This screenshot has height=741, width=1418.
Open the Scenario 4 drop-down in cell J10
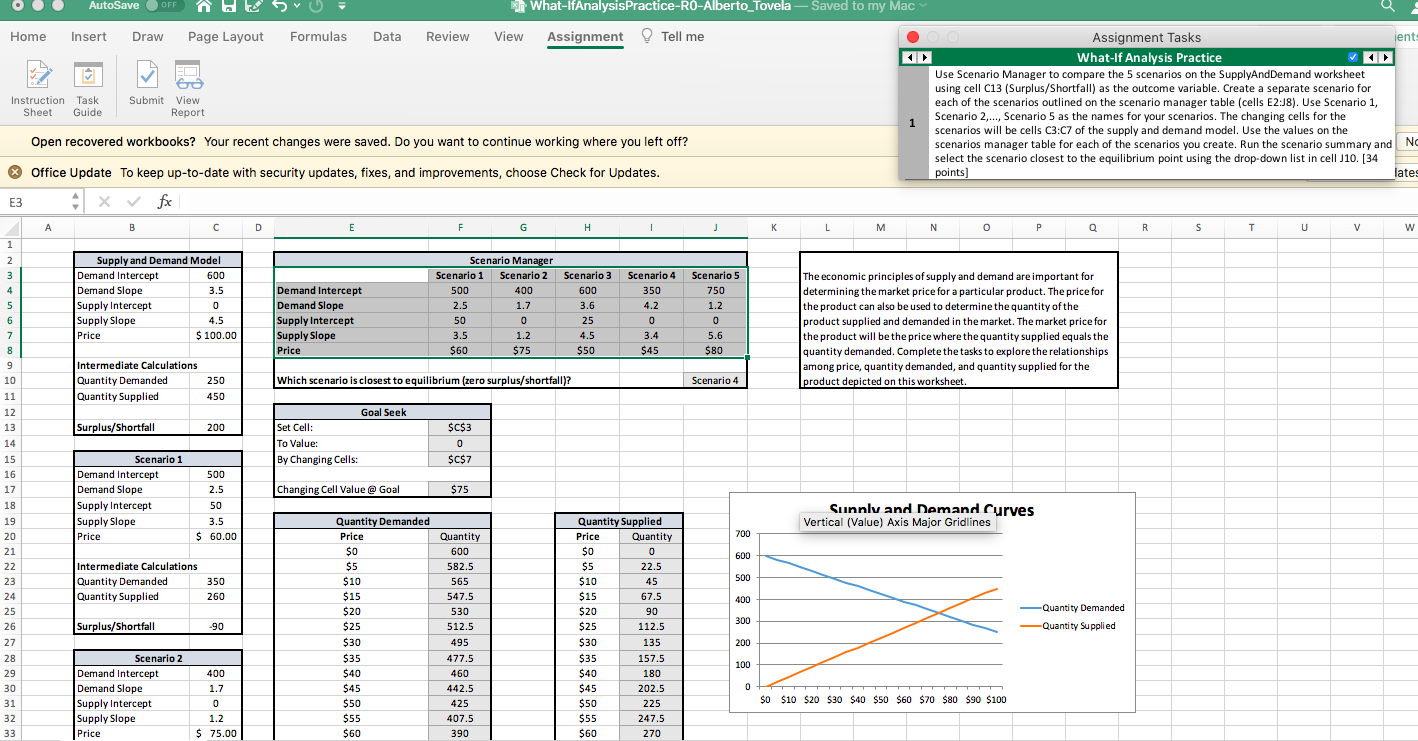point(714,381)
